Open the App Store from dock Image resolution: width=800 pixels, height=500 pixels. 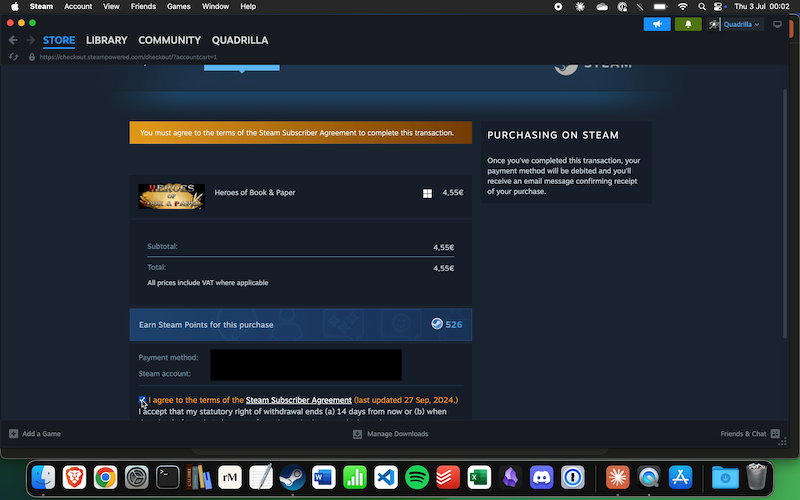tap(681, 478)
